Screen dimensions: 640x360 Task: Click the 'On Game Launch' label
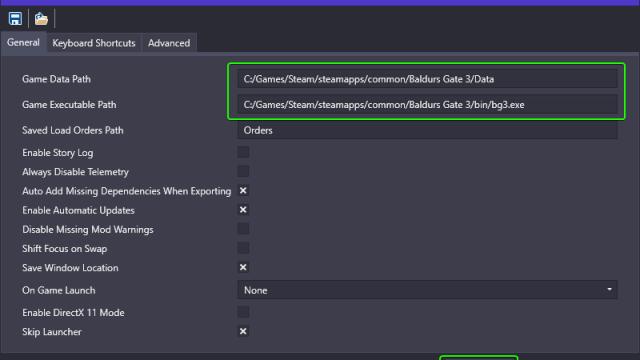(x=59, y=290)
